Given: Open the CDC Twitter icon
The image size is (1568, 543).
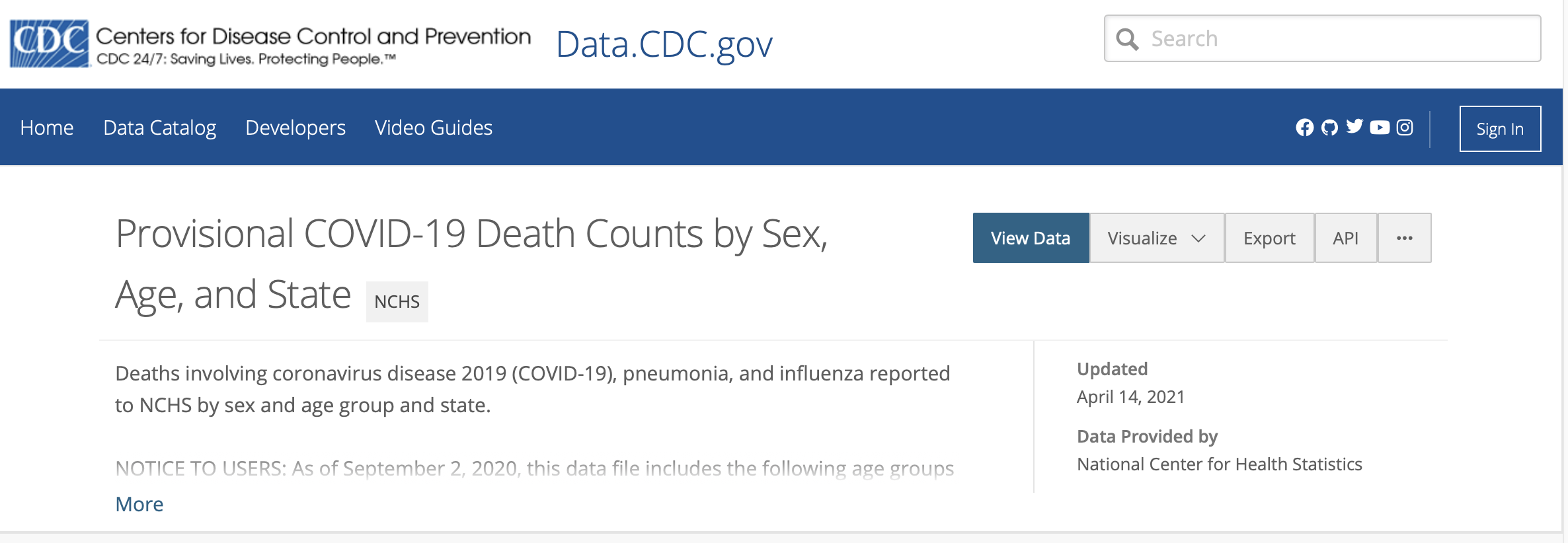Looking at the screenshot, I should coord(1354,127).
